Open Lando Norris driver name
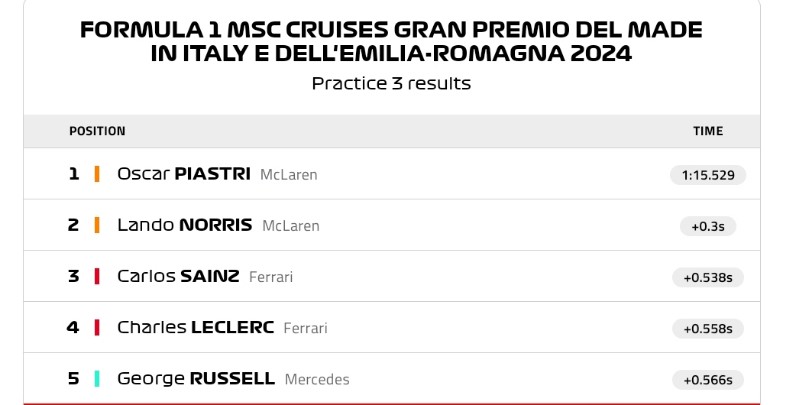This screenshot has height=405, width=799. [x=185, y=225]
